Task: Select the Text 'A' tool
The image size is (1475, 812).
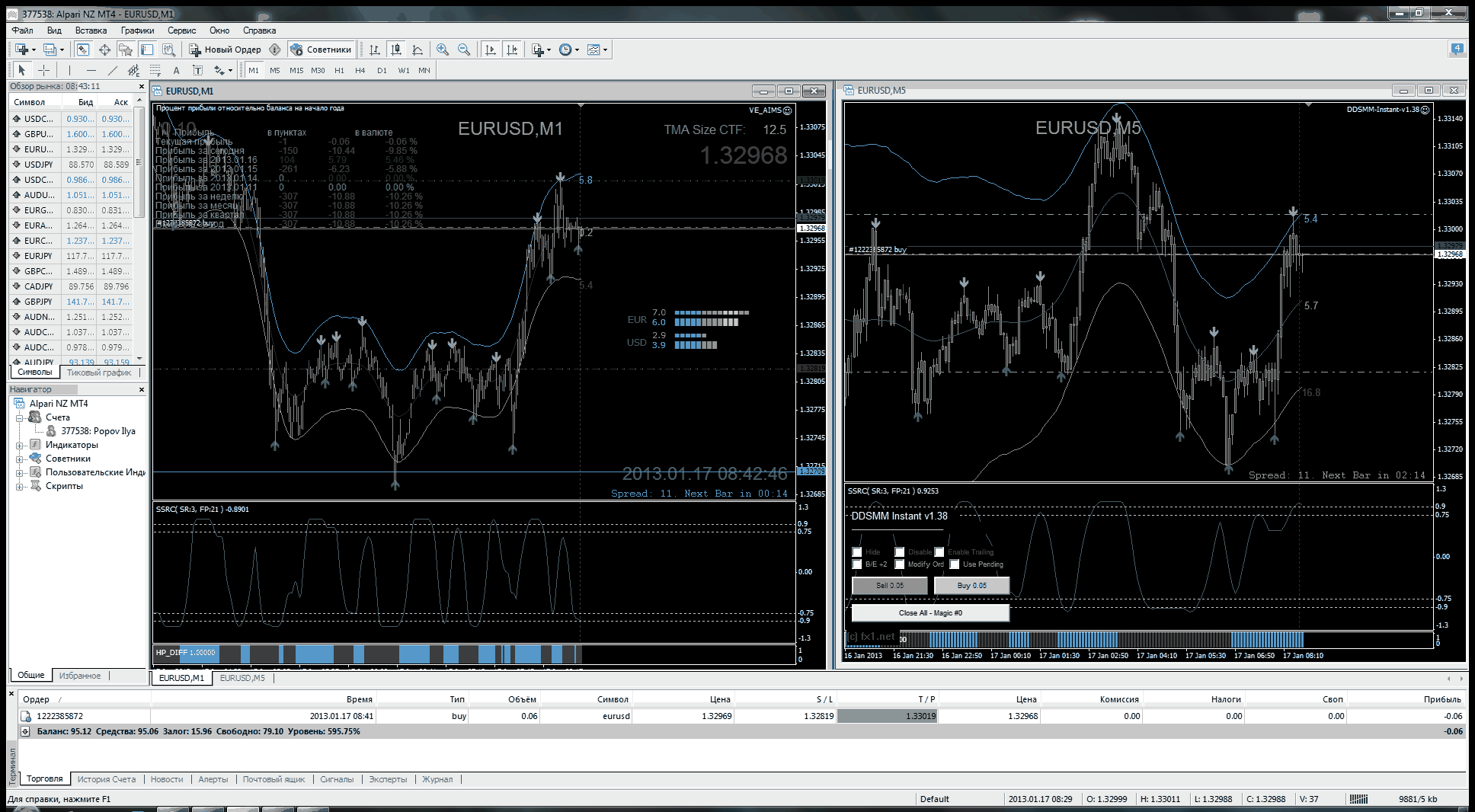Action: click(176, 70)
